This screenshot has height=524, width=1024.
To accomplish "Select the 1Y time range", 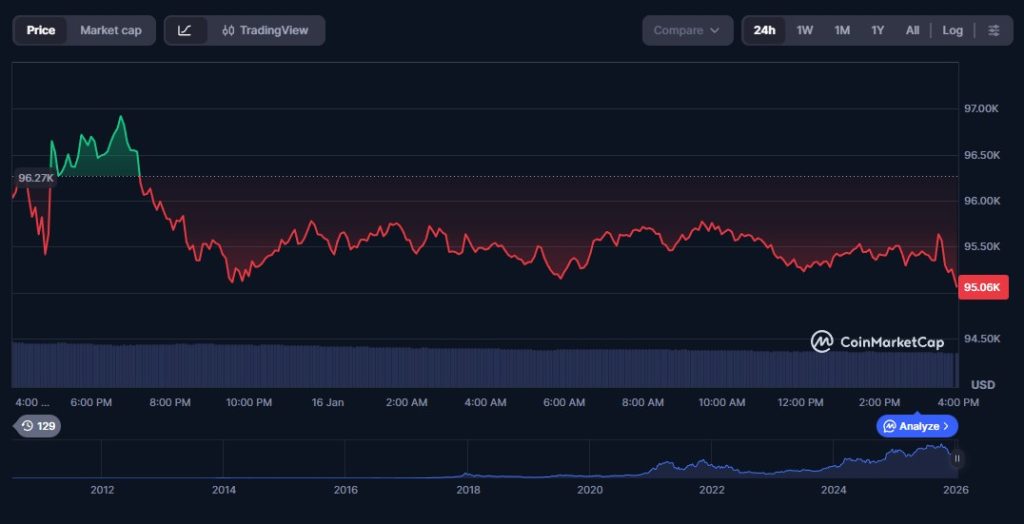I will [x=877, y=30].
